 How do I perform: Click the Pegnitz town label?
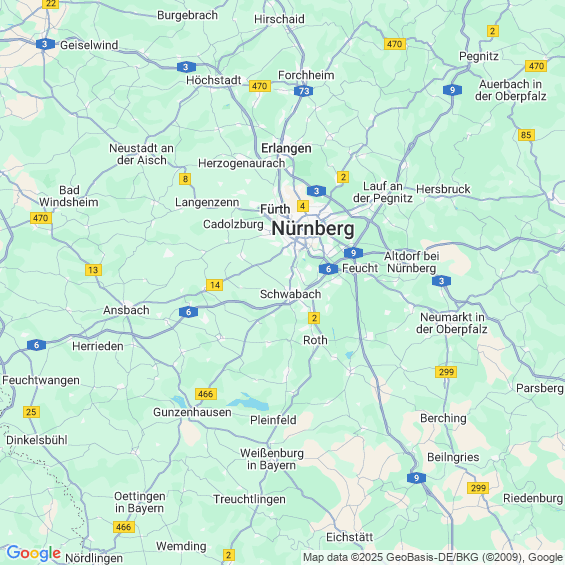(x=479, y=57)
